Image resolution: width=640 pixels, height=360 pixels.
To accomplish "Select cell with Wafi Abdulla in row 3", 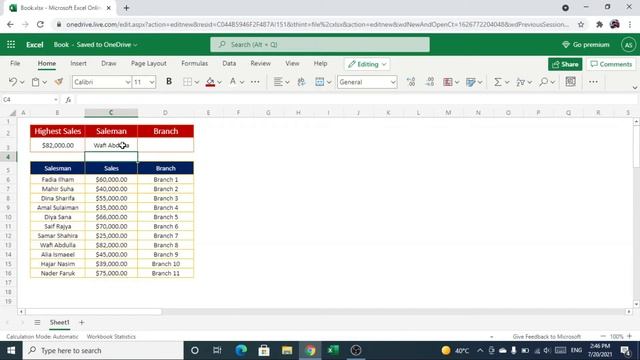I will (111, 145).
